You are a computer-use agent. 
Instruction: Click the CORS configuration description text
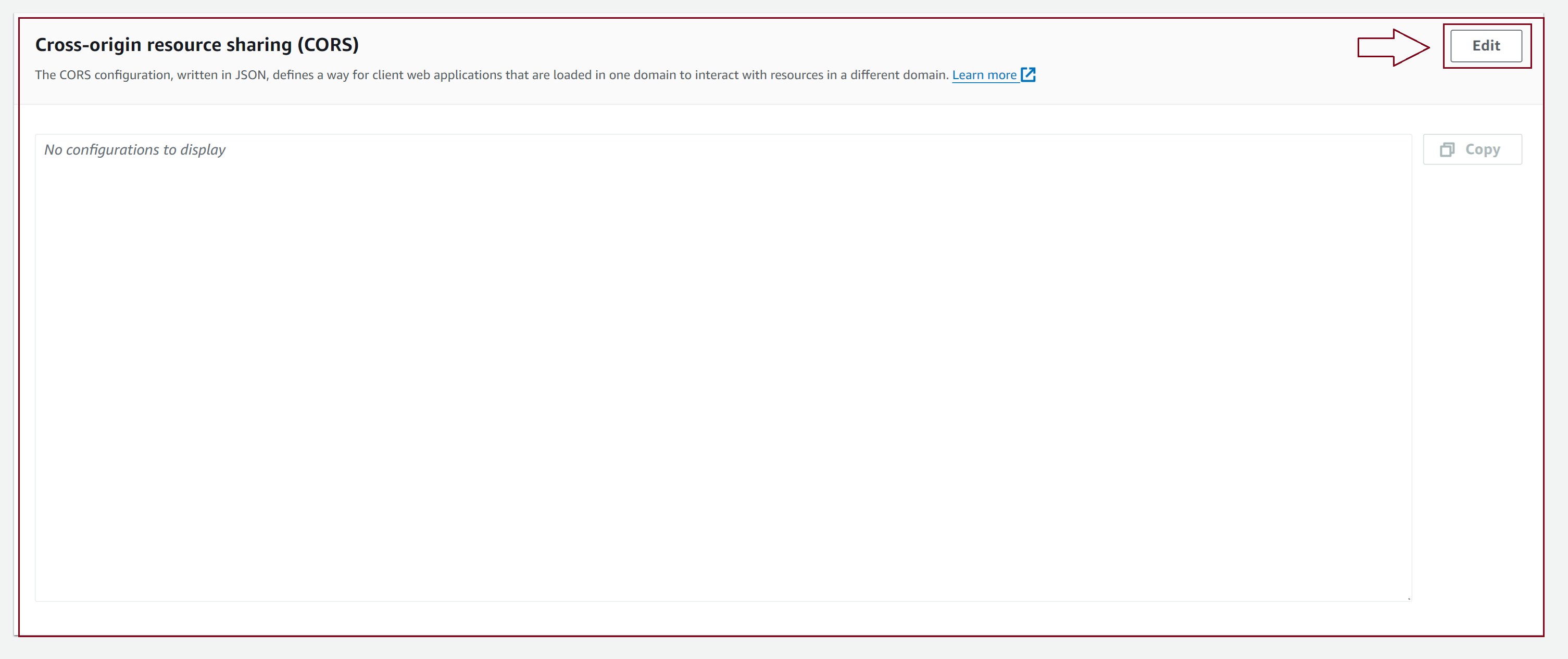point(492,75)
